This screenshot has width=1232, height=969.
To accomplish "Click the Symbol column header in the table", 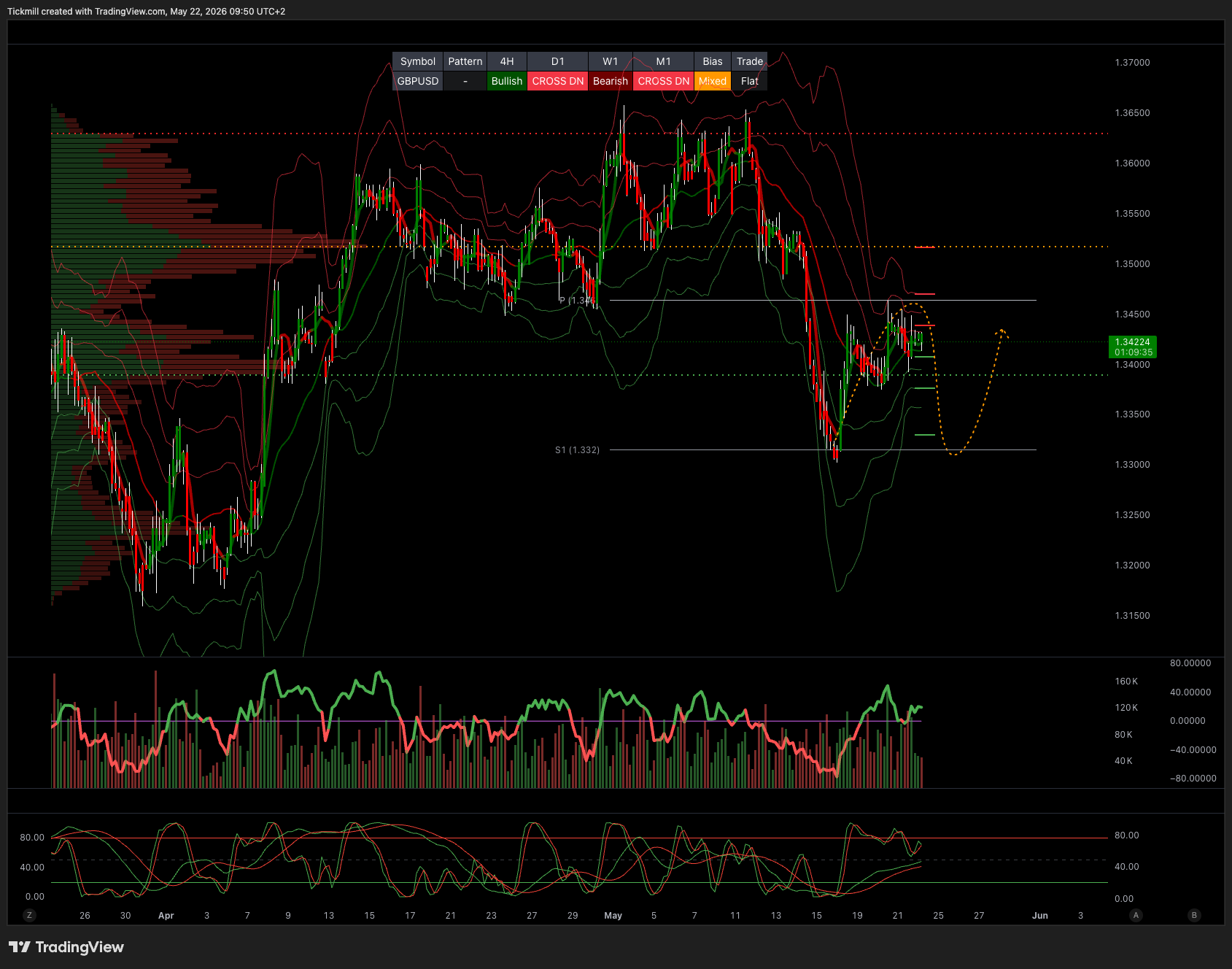I will tap(417, 61).
